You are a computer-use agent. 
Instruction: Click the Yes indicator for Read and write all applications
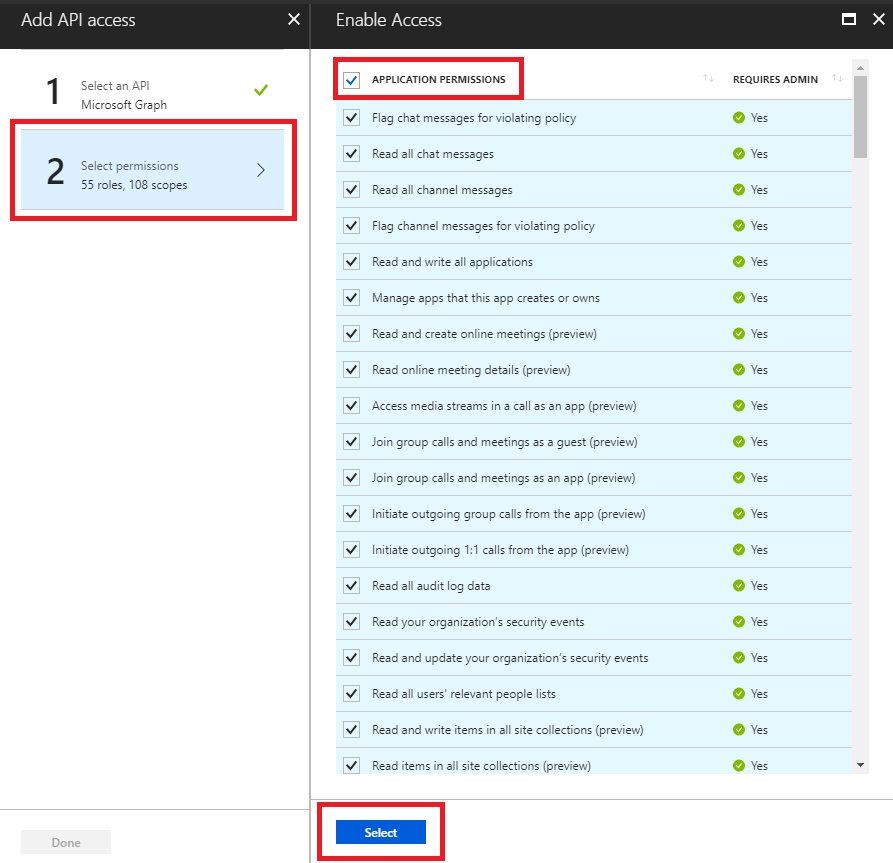[x=735, y=261]
